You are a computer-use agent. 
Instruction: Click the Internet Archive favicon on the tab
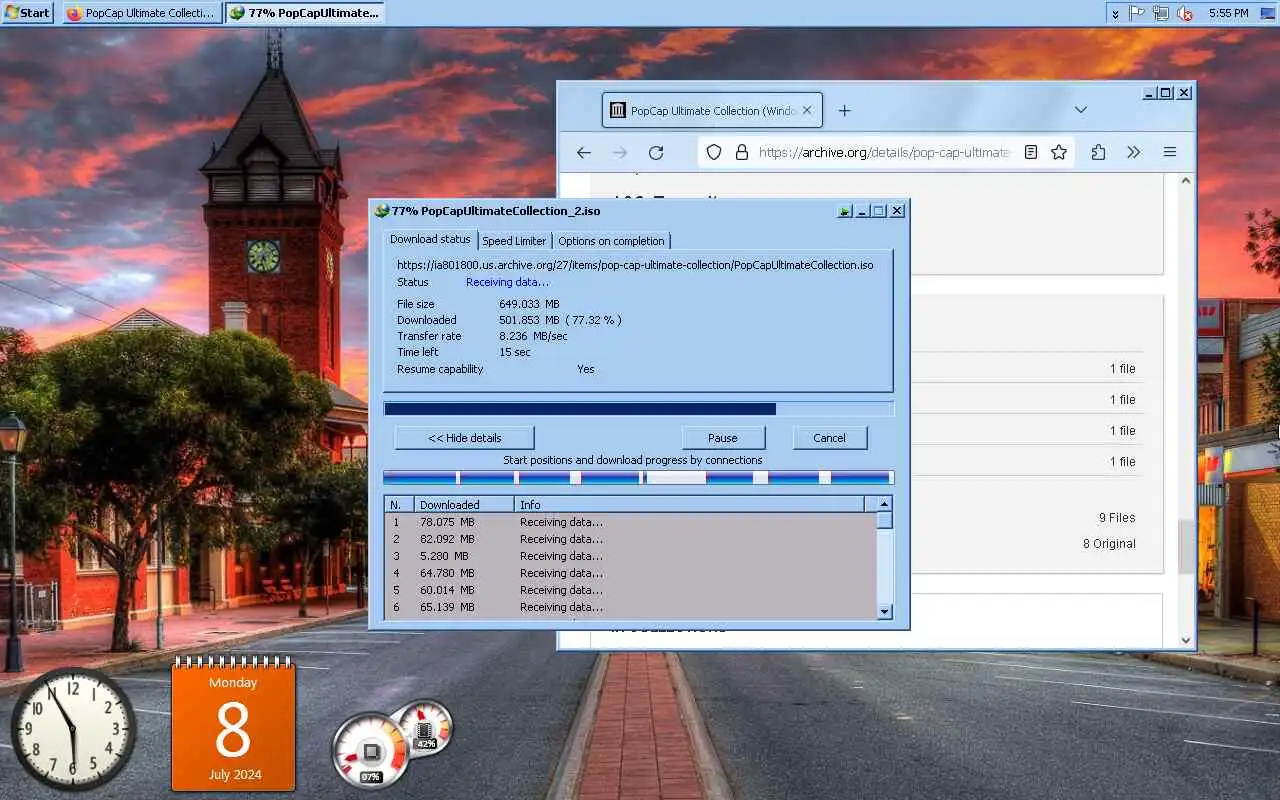point(618,111)
